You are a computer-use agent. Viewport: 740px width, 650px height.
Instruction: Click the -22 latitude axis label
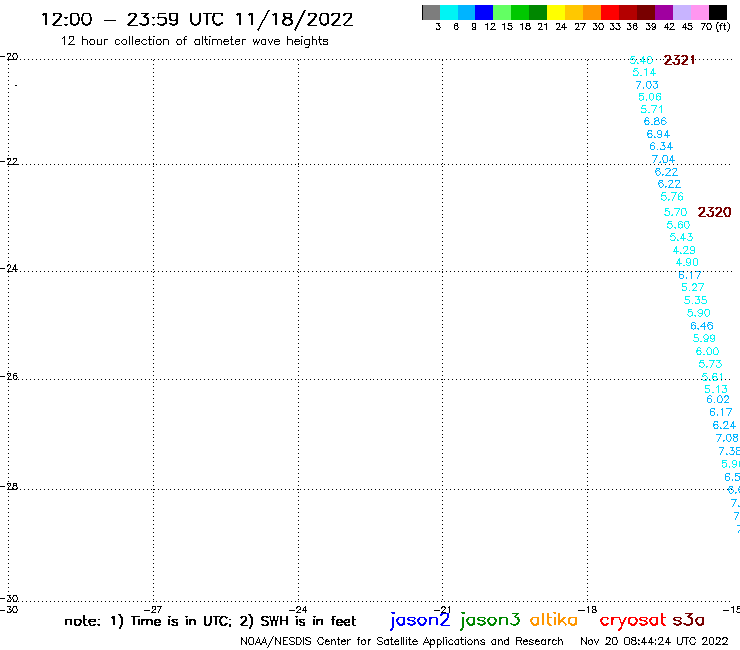[x=9, y=161]
